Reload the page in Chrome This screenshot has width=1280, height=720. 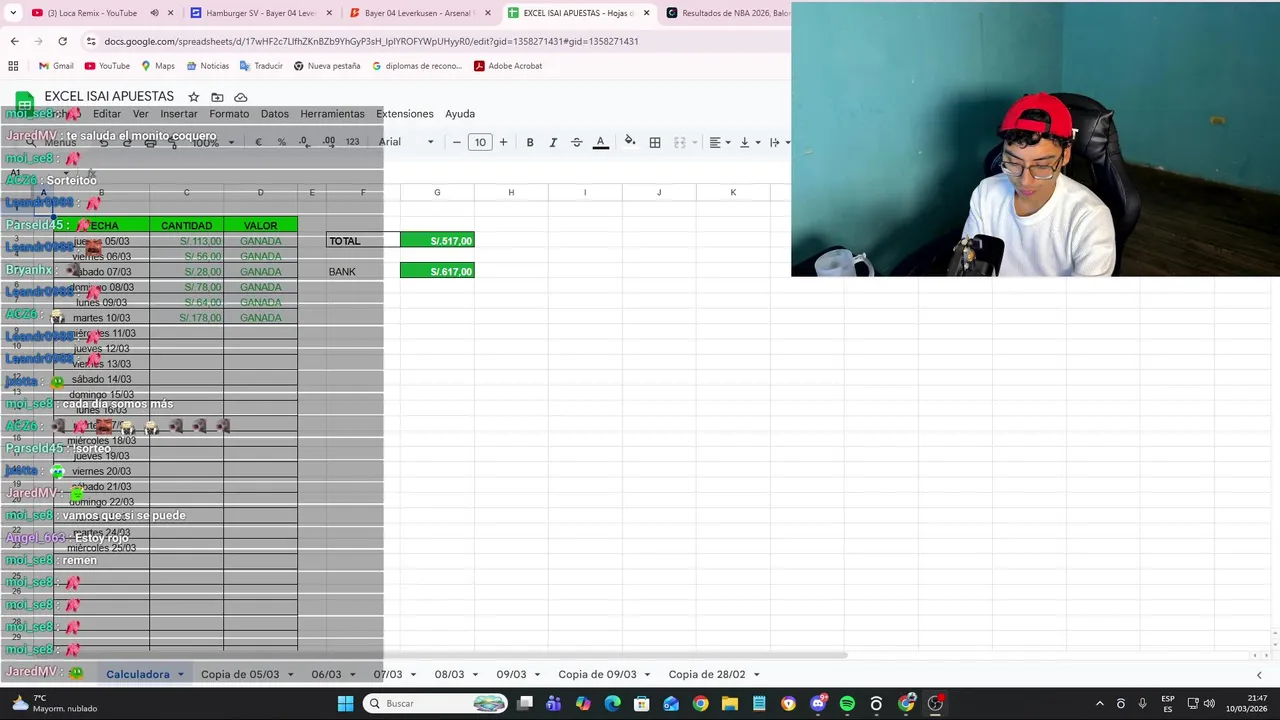62,41
